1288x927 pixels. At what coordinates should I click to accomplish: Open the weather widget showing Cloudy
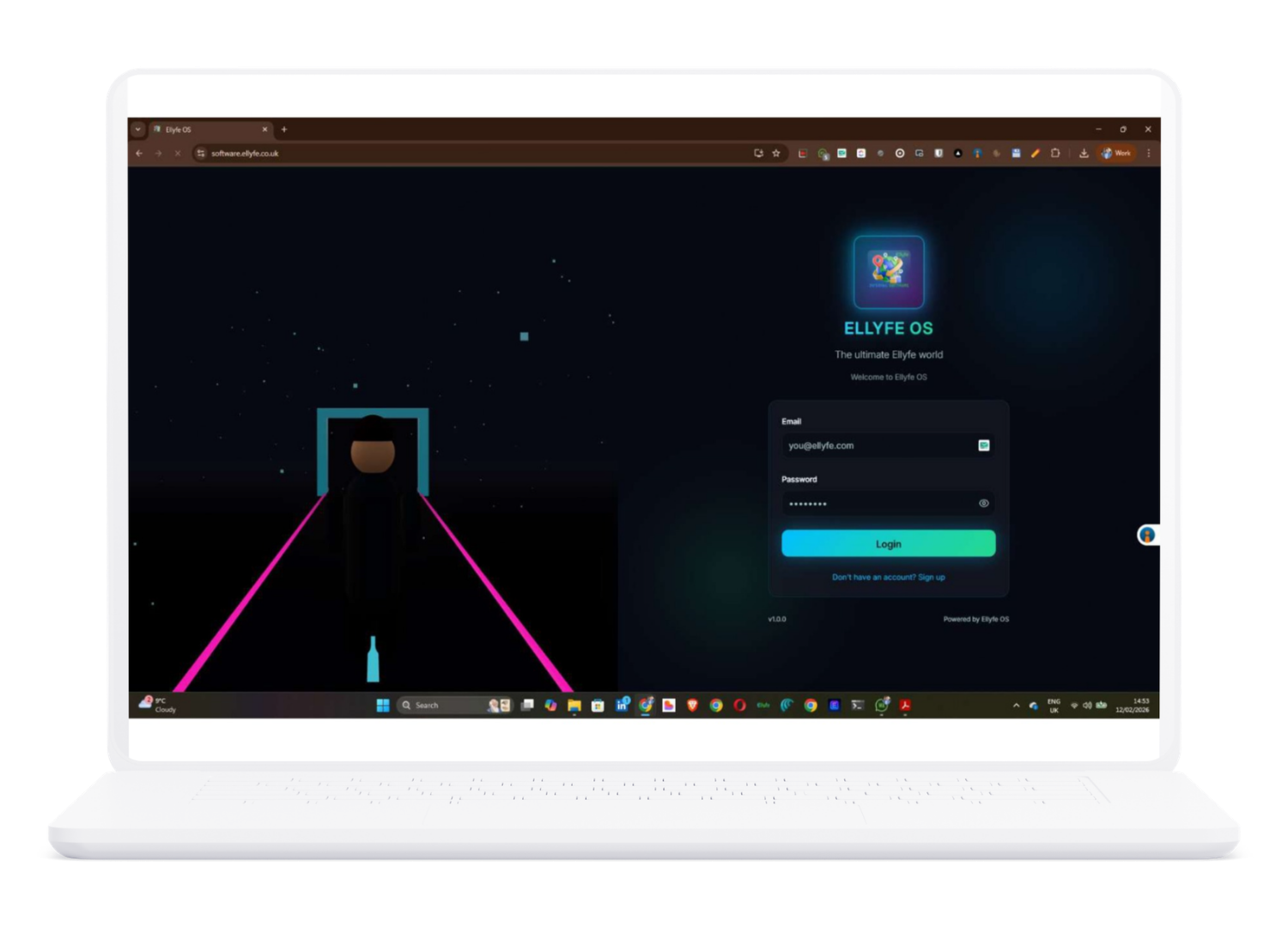158,705
